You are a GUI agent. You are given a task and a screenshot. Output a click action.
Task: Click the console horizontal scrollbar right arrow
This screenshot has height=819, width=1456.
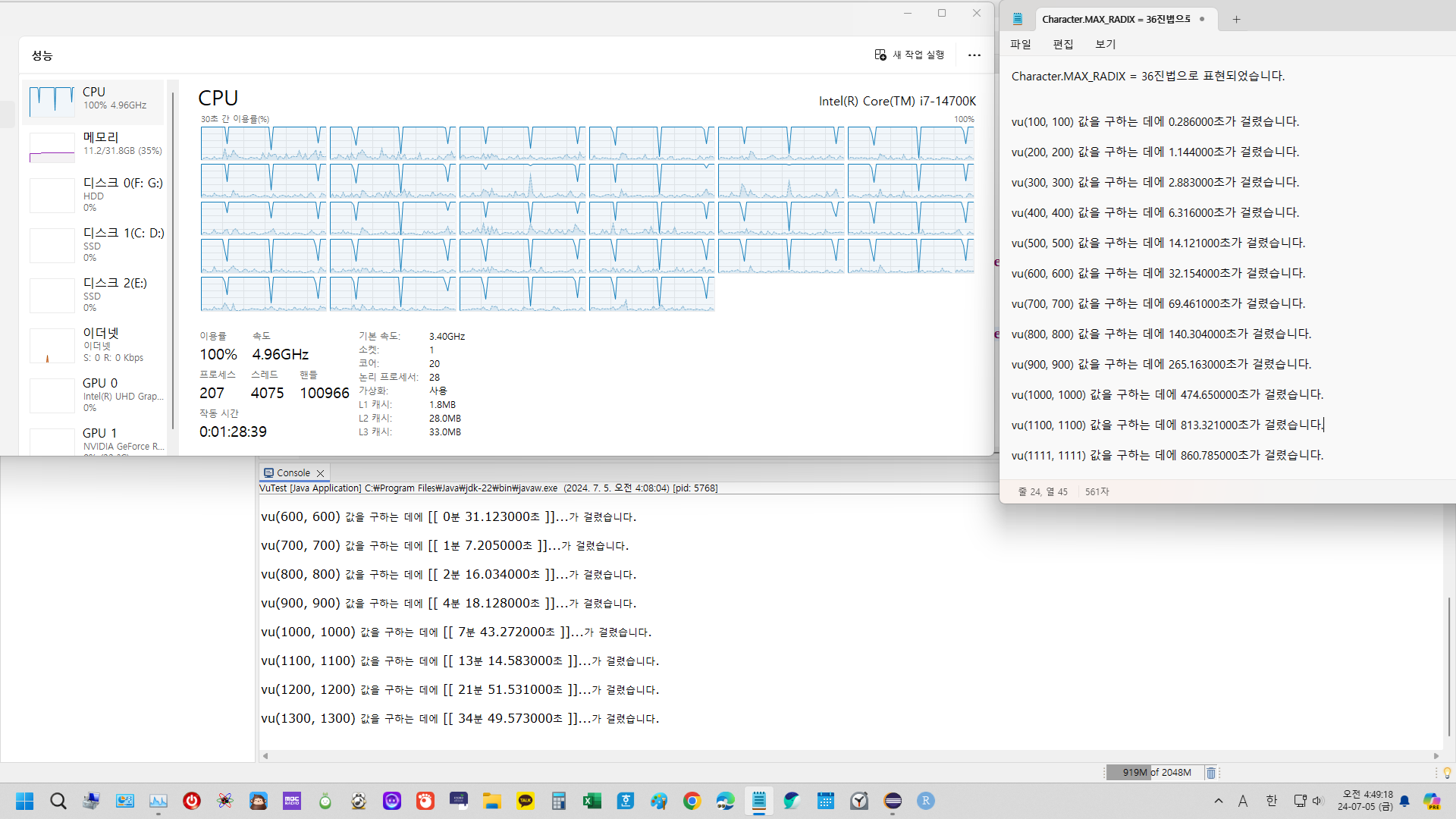[1436, 755]
